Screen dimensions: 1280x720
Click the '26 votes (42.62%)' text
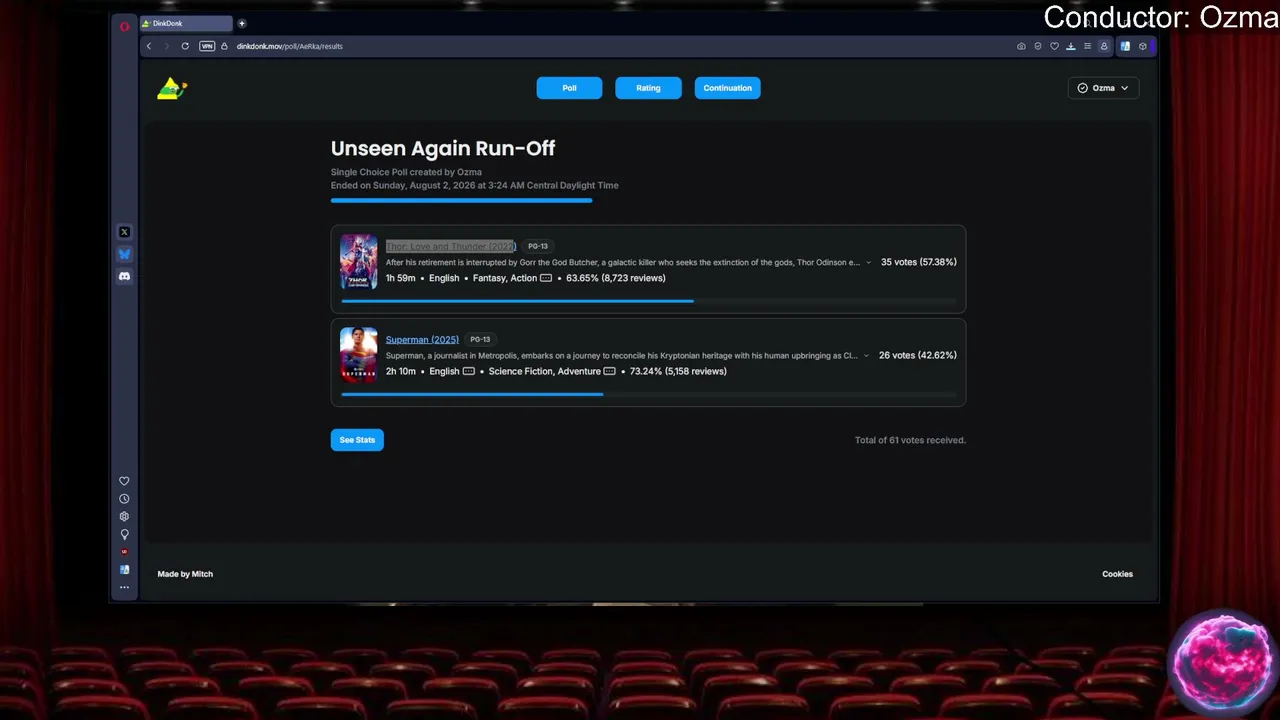(x=917, y=355)
